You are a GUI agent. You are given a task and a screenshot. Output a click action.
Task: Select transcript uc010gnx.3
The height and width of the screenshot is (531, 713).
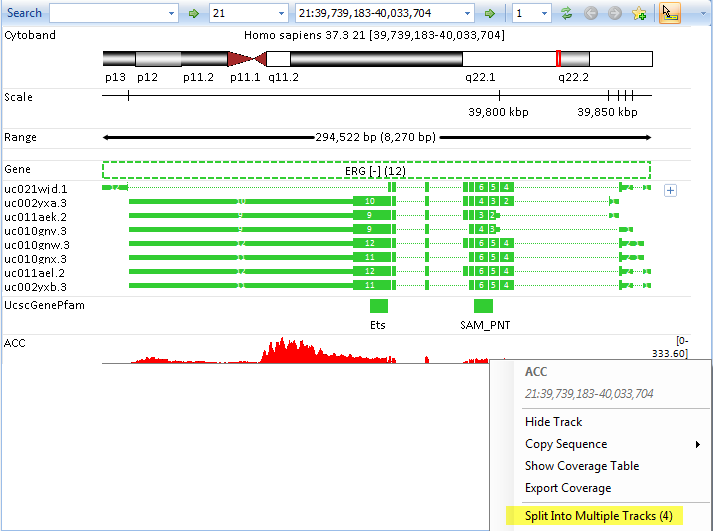click(x=35, y=259)
